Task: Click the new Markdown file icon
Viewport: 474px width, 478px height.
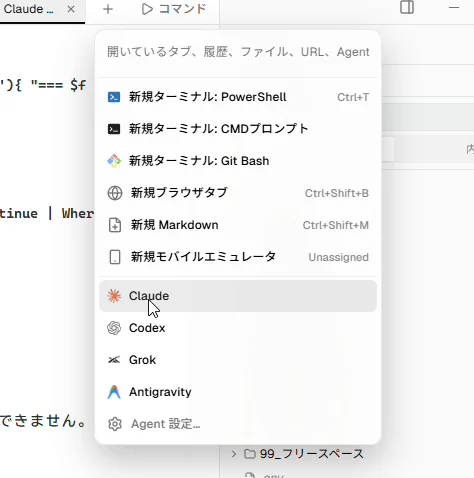Action: tap(115, 225)
